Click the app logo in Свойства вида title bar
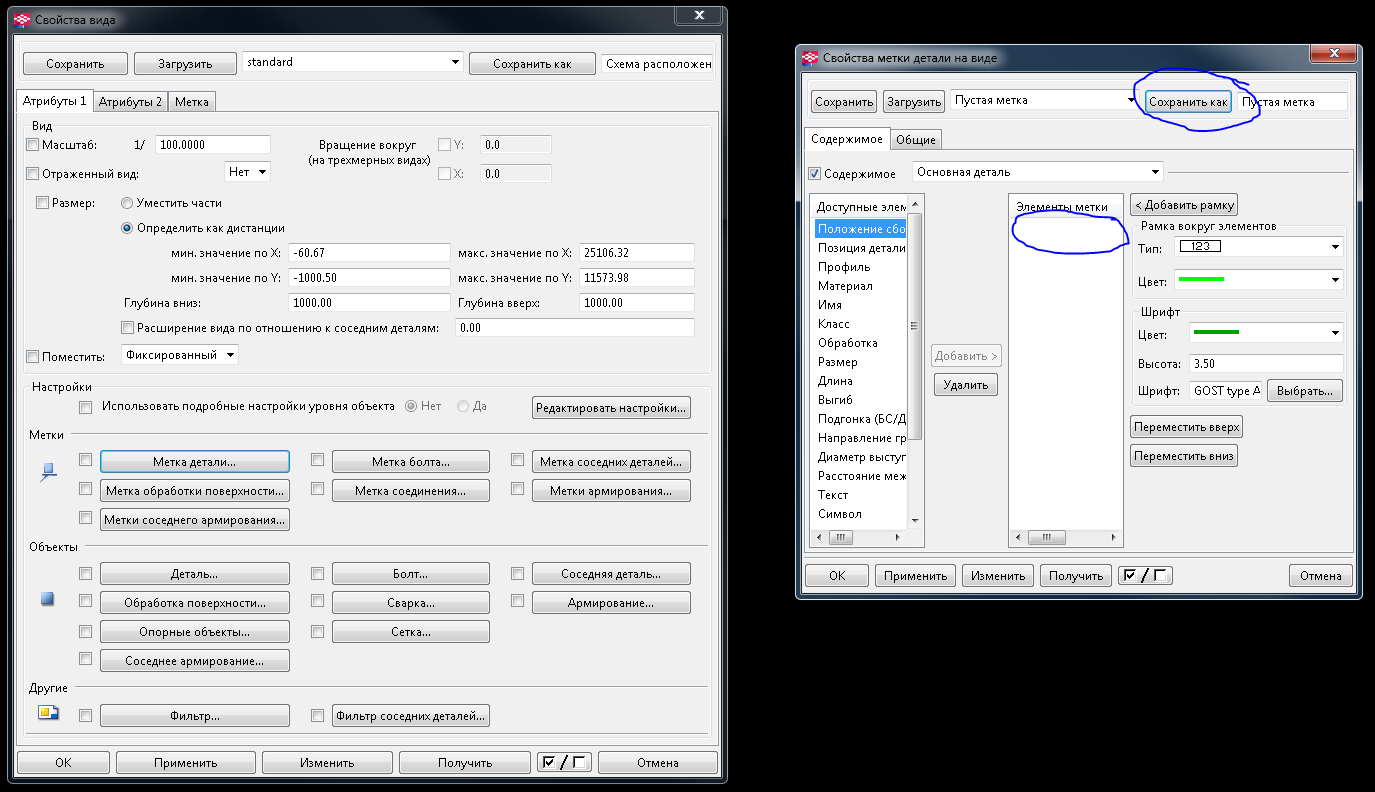The image size is (1375, 792). coord(21,18)
